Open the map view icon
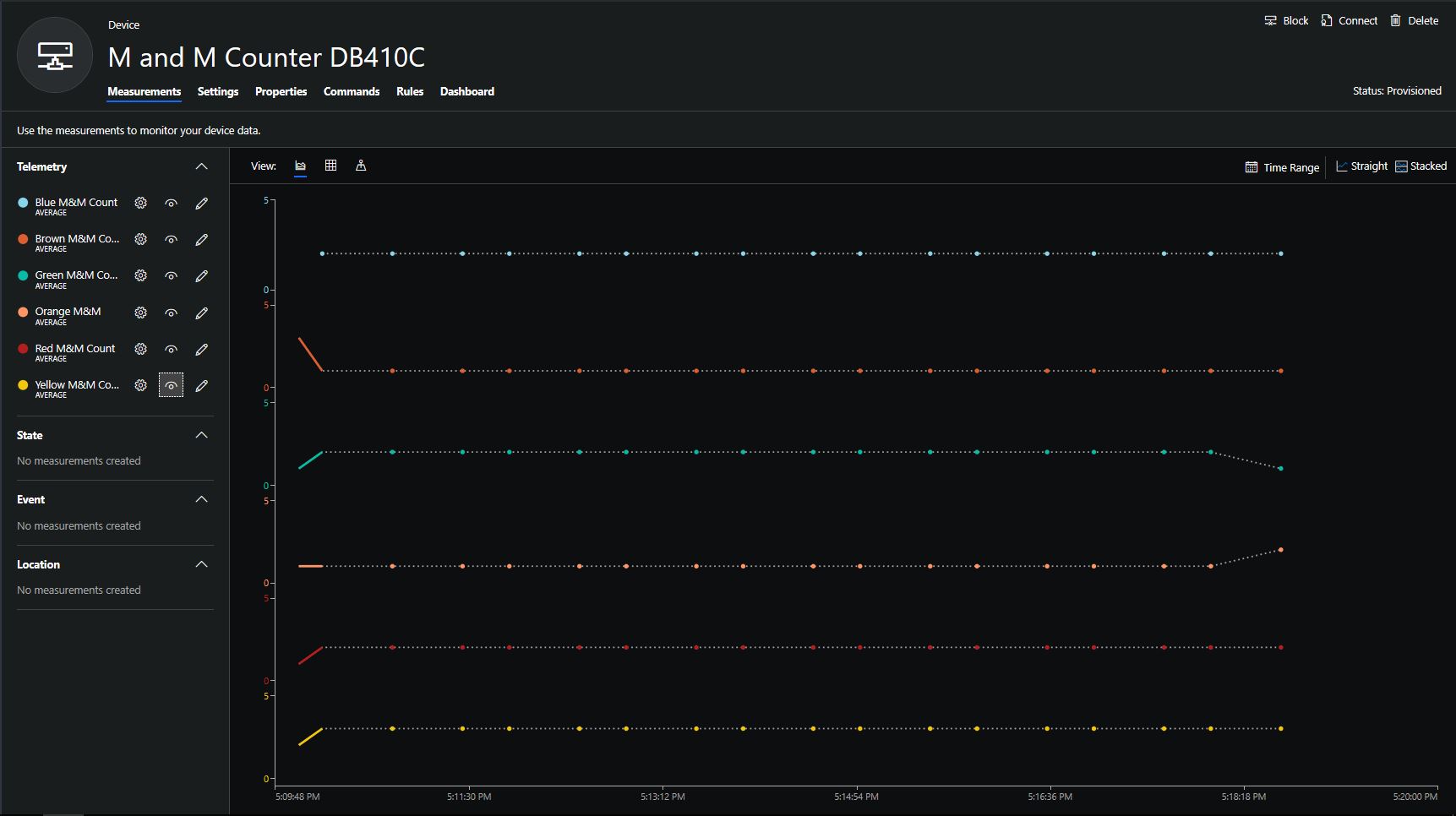 (361, 166)
